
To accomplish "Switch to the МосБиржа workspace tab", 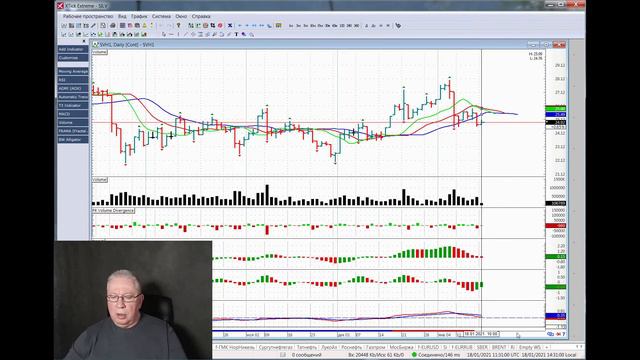I will pos(401,347).
